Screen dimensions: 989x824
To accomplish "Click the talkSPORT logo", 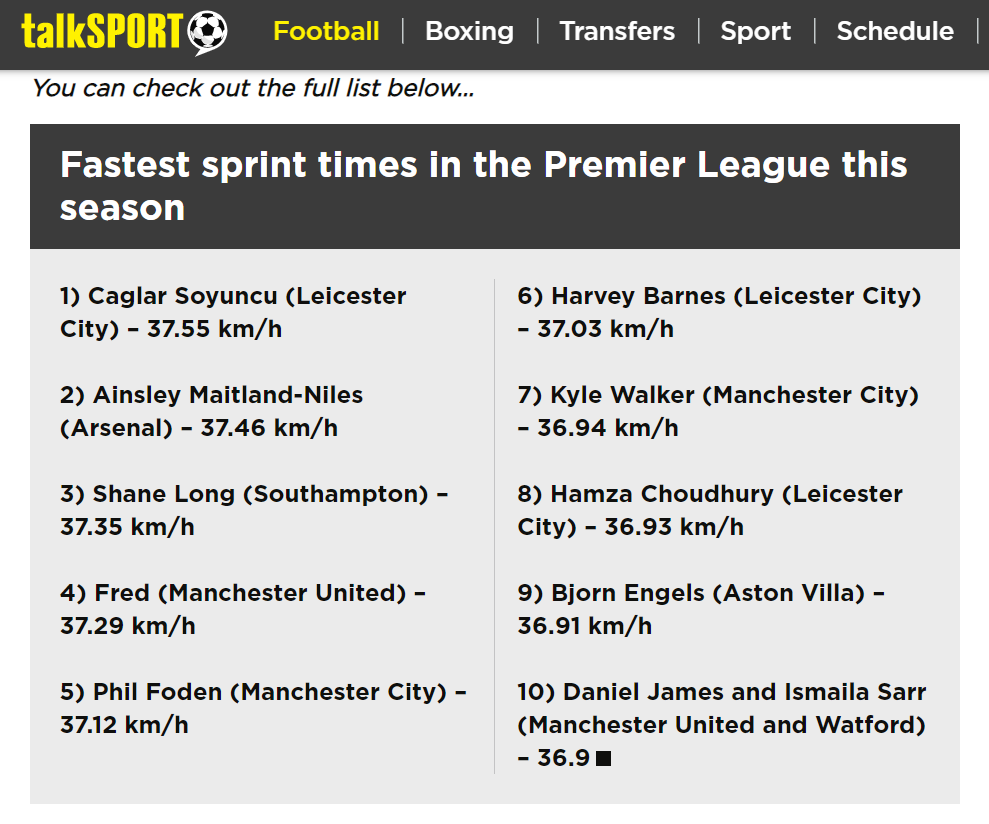I will (x=124, y=32).
